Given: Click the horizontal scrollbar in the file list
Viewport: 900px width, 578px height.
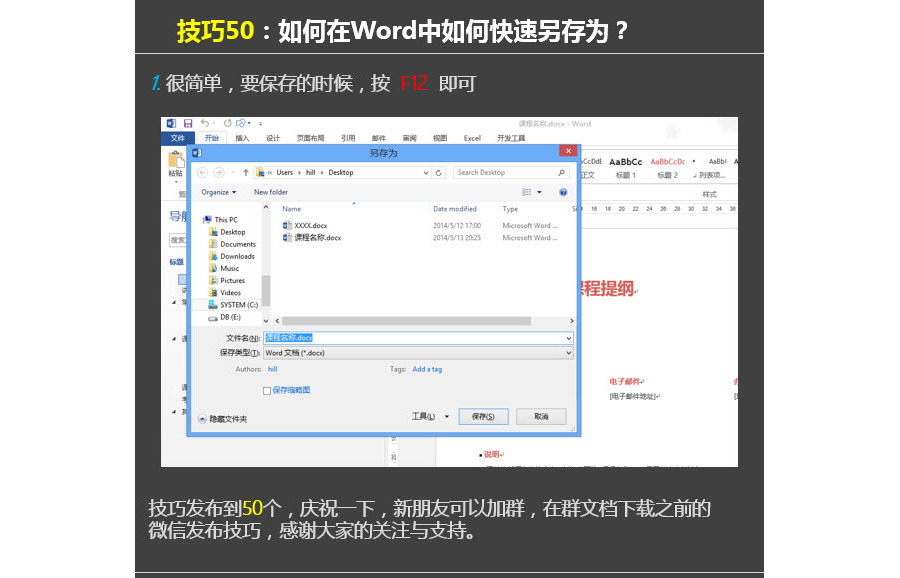Looking at the screenshot, I should (x=406, y=321).
